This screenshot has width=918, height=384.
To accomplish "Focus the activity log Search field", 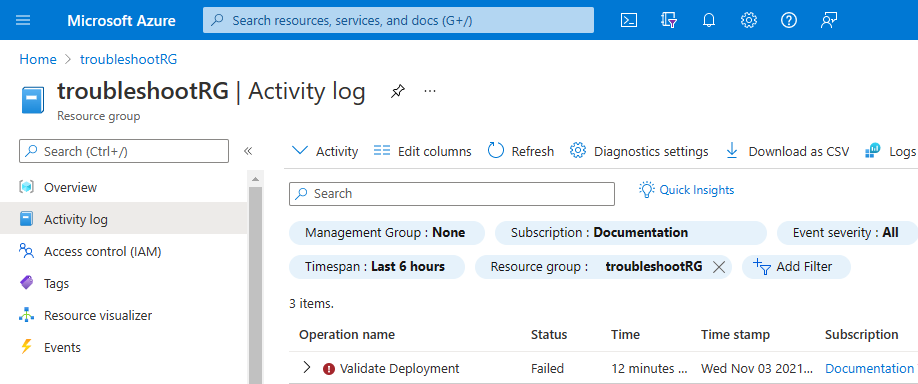I will (x=452, y=194).
